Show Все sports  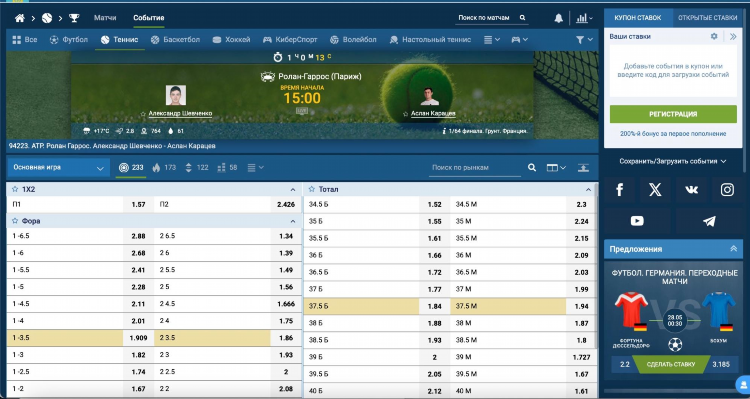[x=24, y=40]
